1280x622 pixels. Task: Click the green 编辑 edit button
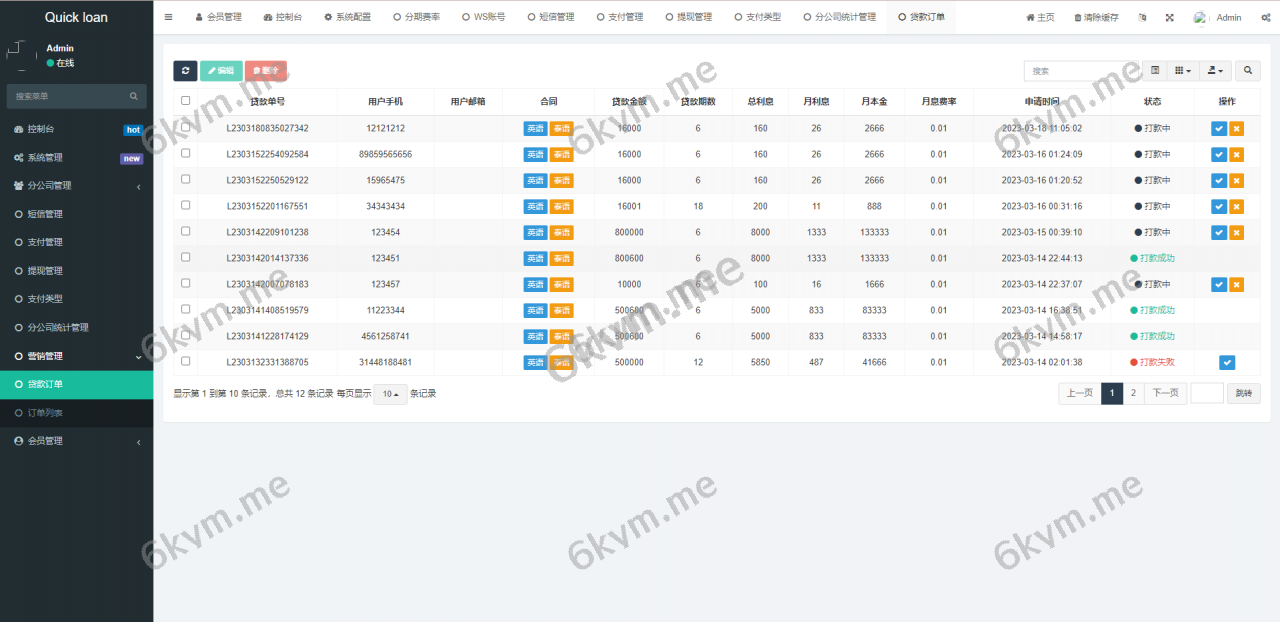[221, 70]
